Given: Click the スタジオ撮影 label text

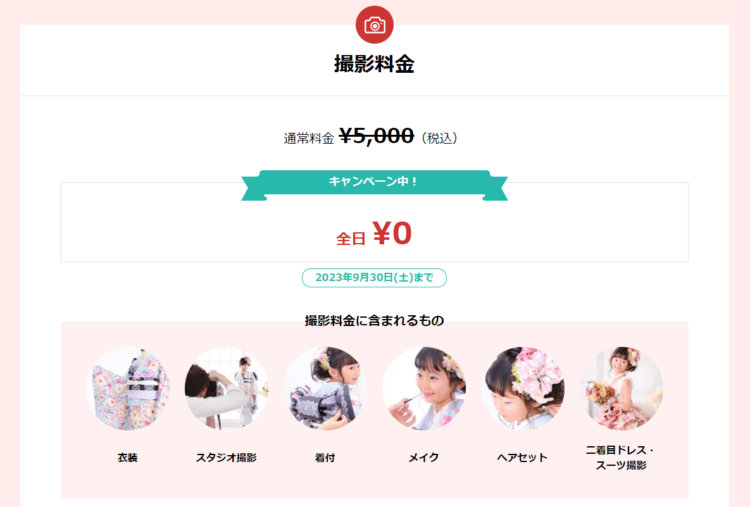Looking at the screenshot, I should (226, 458).
